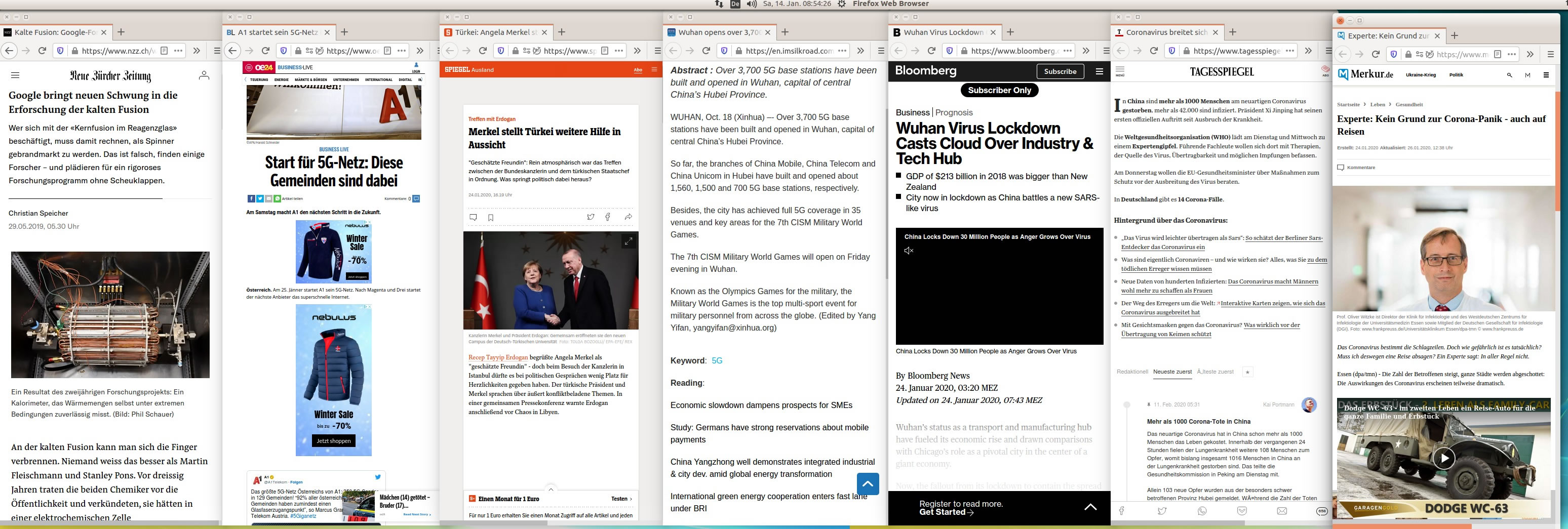The image size is (1568, 529).
Task: Toggle reader view in Spiegel window
Action: (x=604, y=51)
